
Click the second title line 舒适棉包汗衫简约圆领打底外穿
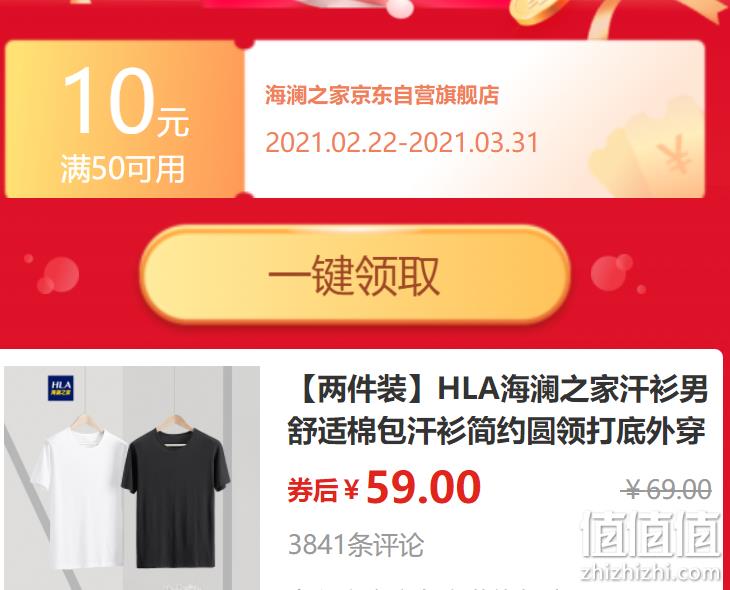[x=496, y=432]
